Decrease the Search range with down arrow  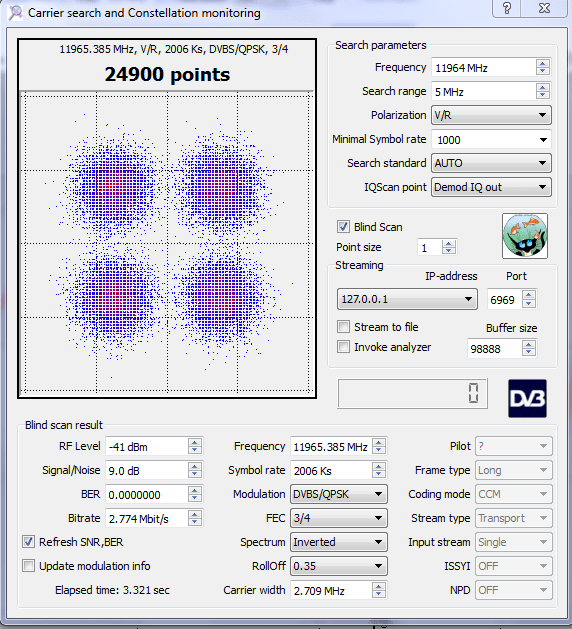click(543, 95)
